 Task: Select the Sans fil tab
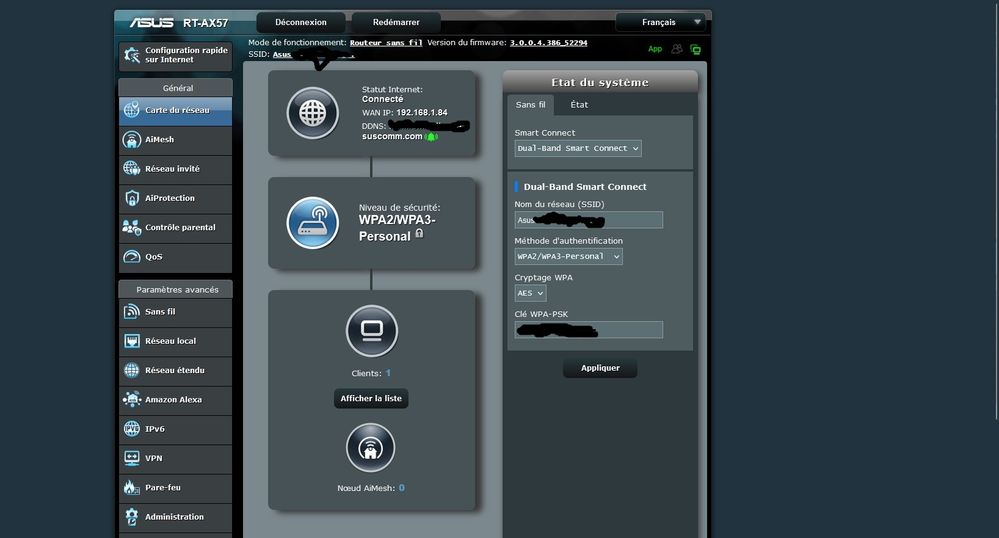click(530, 104)
